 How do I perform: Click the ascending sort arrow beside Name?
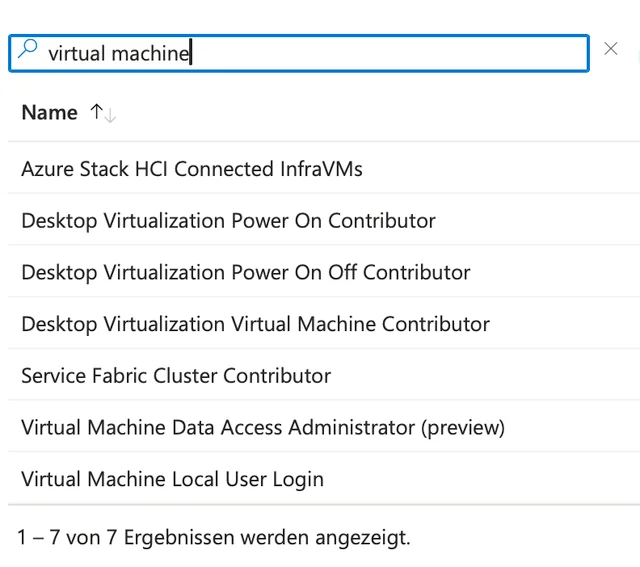pyautogui.click(x=96, y=113)
